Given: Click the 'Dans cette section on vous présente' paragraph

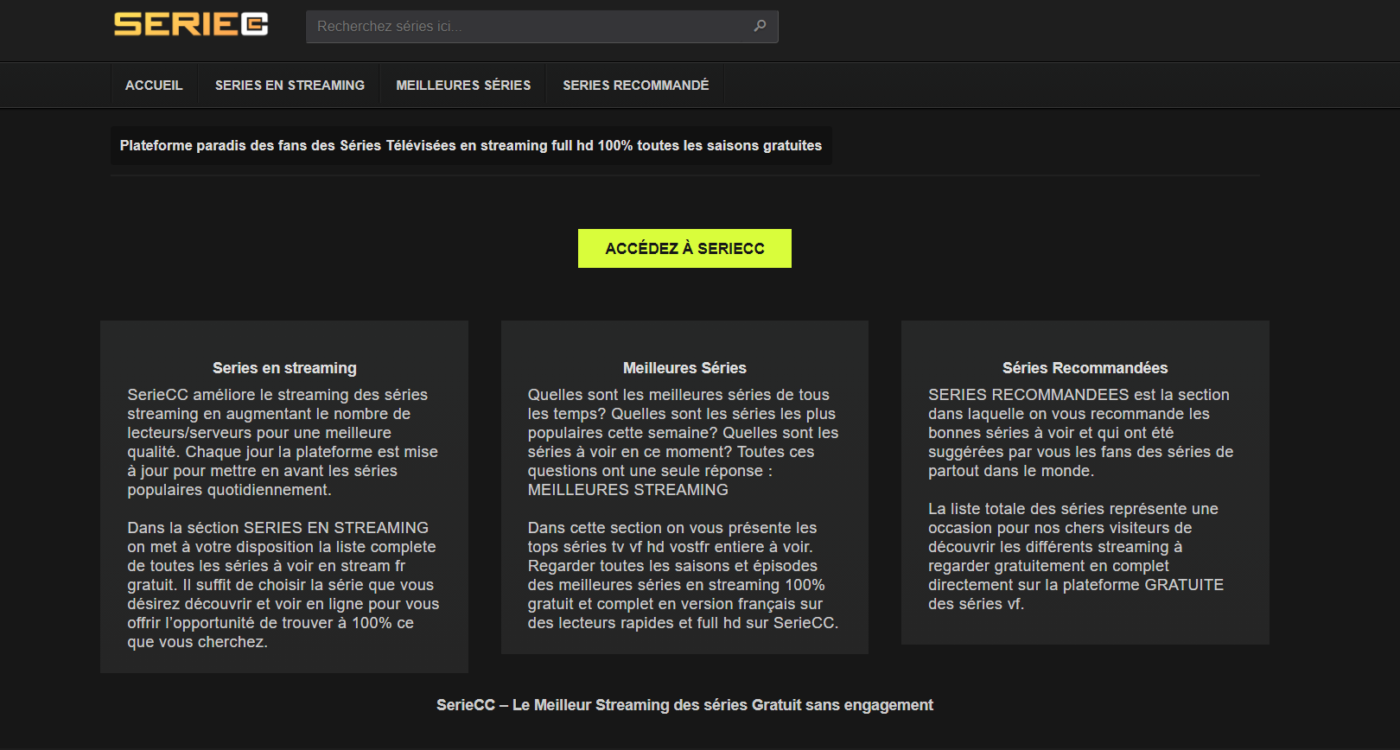Looking at the screenshot, I should (x=685, y=575).
